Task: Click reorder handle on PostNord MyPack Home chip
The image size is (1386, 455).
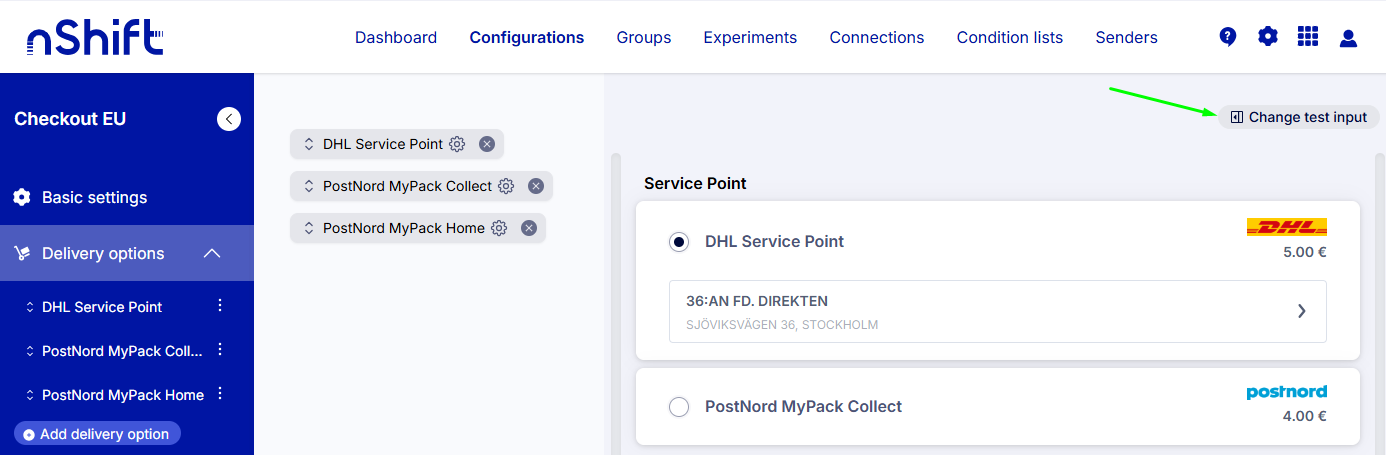Action: [x=309, y=228]
